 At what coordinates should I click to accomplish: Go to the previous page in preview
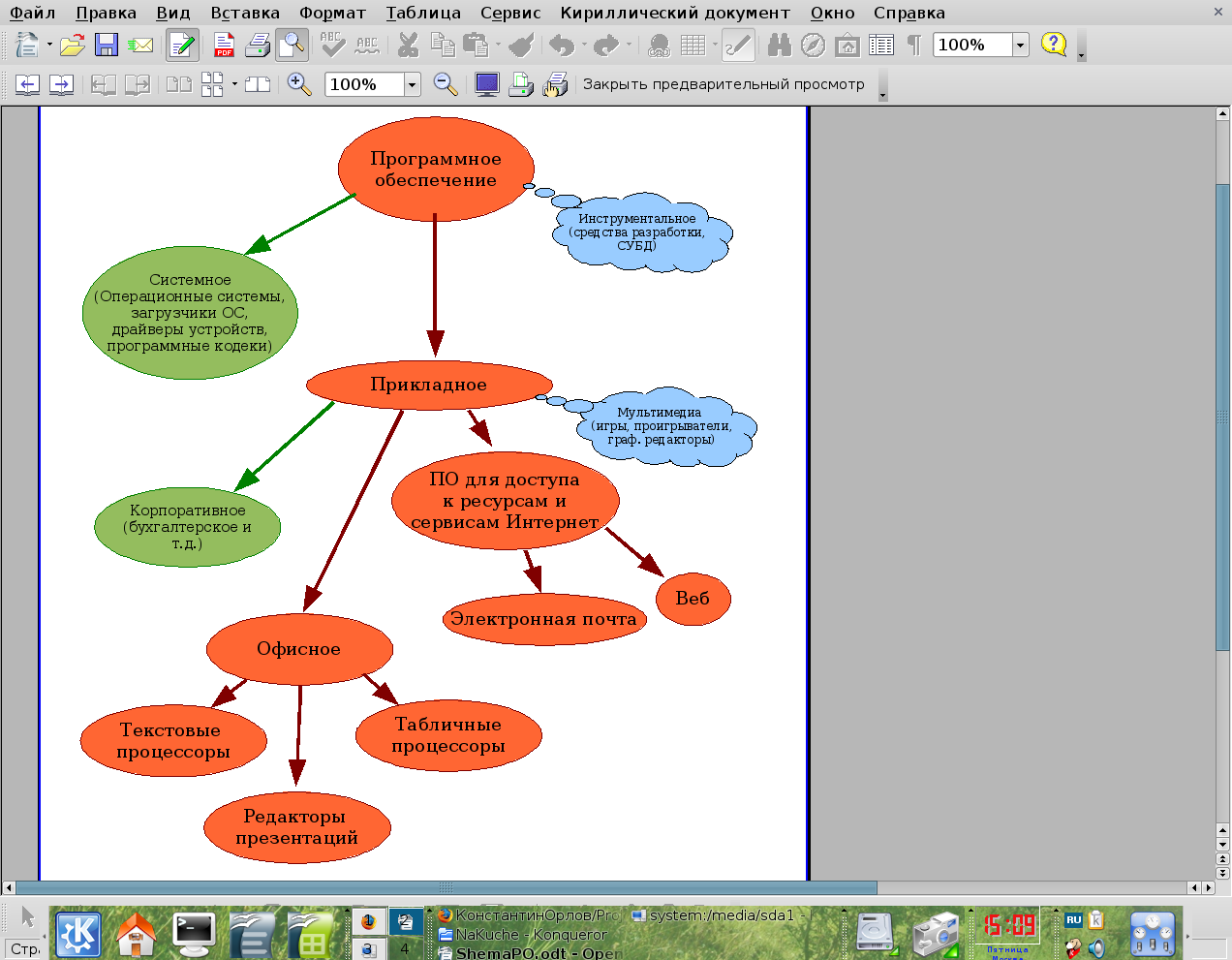click(27, 84)
